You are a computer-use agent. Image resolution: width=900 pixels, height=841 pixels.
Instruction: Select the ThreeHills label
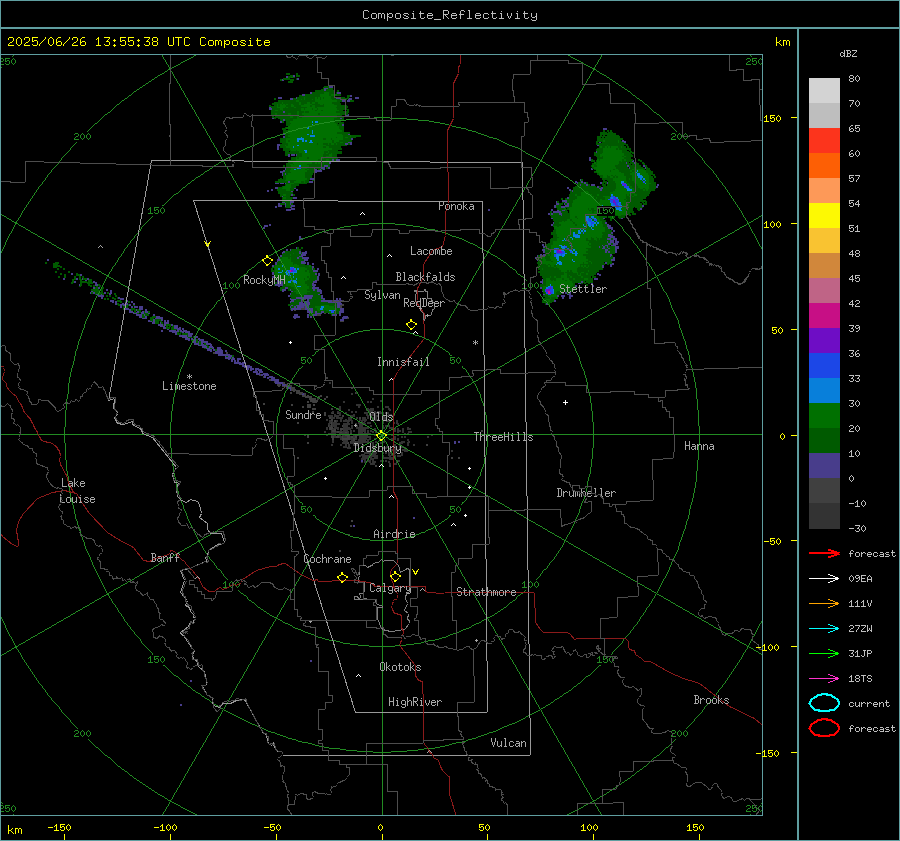point(503,437)
